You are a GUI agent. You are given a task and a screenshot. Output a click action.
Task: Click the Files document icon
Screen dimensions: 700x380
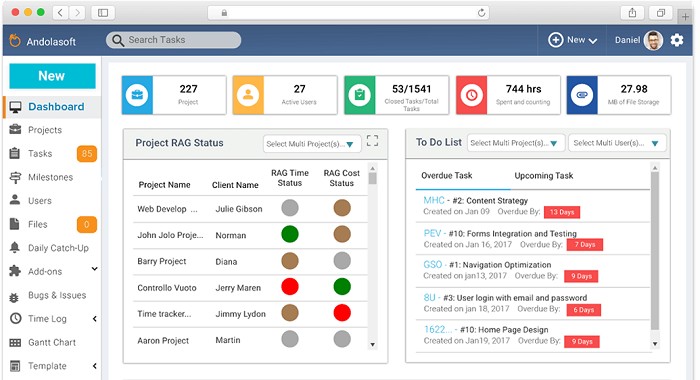(15, 224)
